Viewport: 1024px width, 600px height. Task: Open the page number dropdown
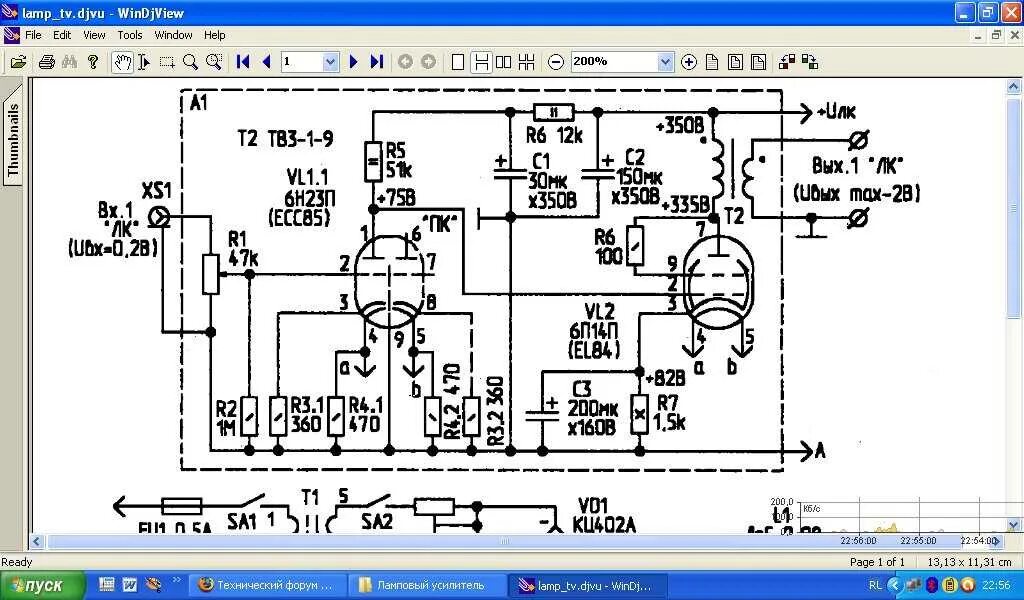click(x=330, y=62)
